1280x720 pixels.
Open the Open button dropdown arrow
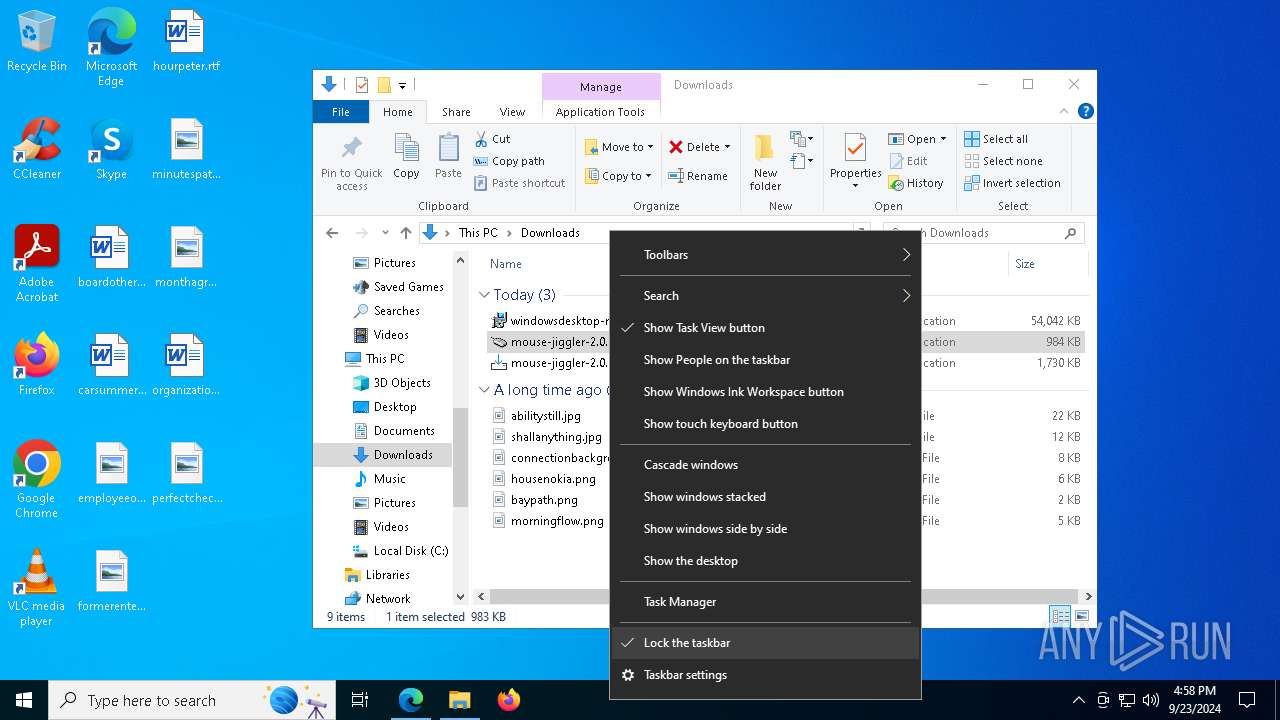(943, 139)
